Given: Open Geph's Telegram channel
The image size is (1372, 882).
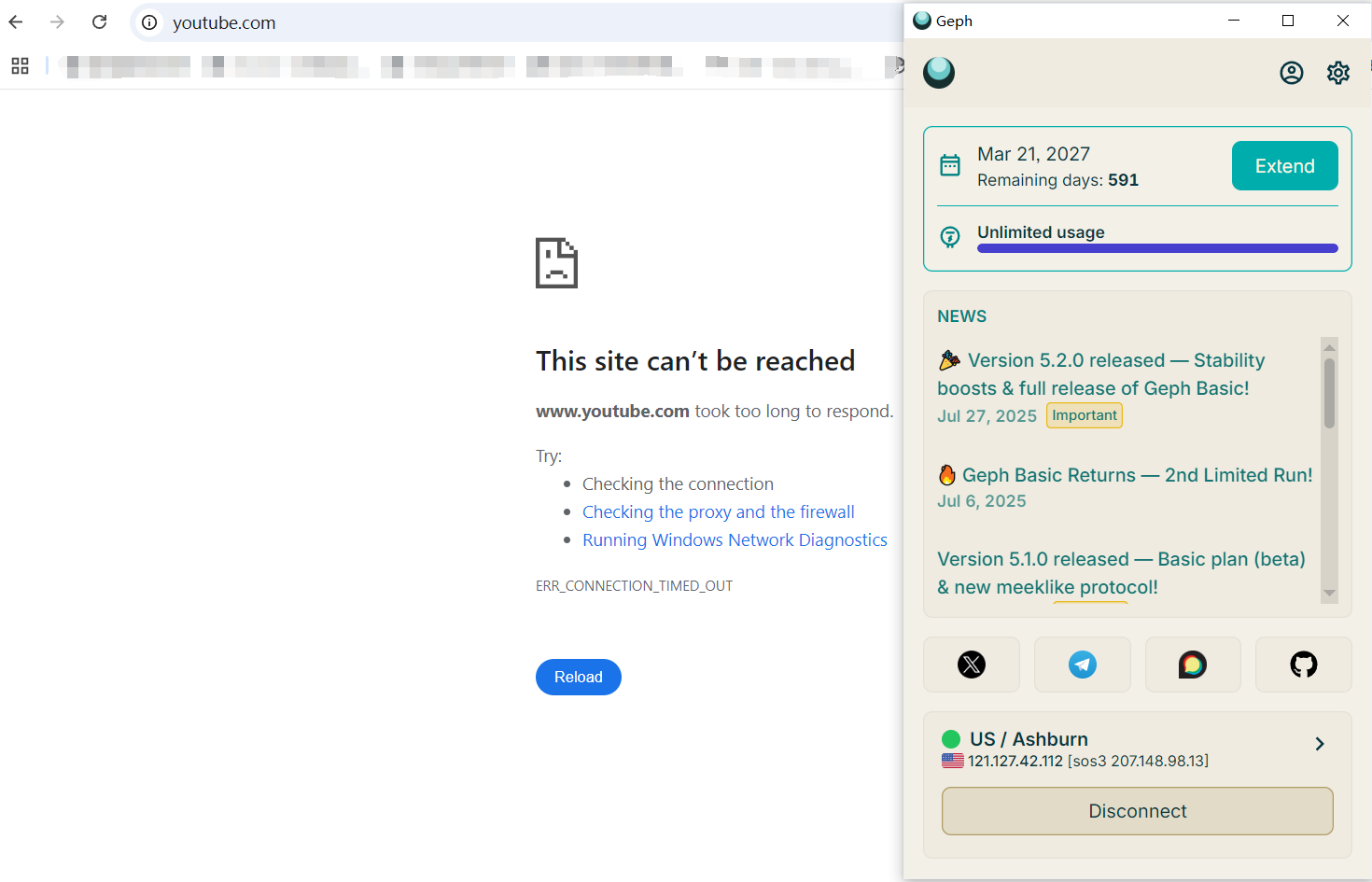Looking at the screenshot, I should pos(1083,665).
